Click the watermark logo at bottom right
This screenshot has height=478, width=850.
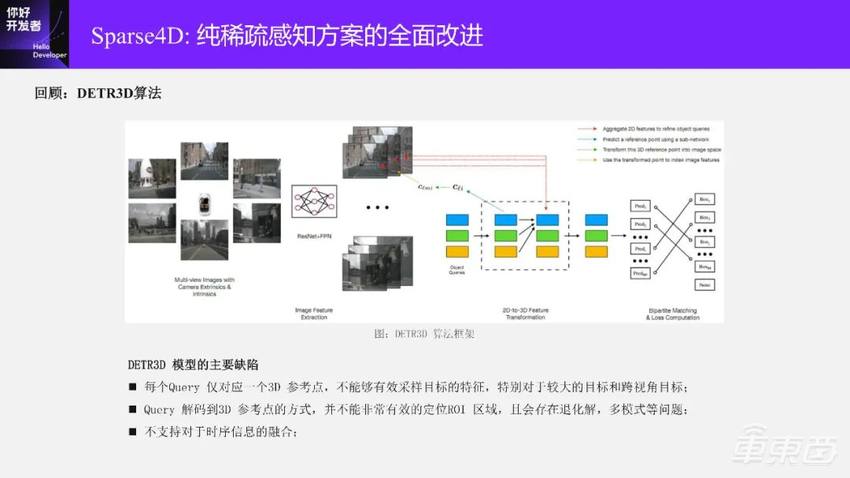(x=782, y=450)
